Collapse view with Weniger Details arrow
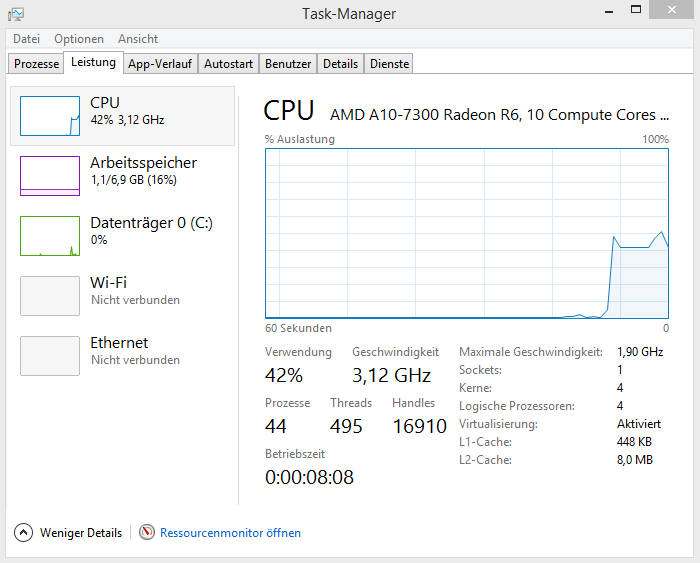 click(x=24, y=533)
